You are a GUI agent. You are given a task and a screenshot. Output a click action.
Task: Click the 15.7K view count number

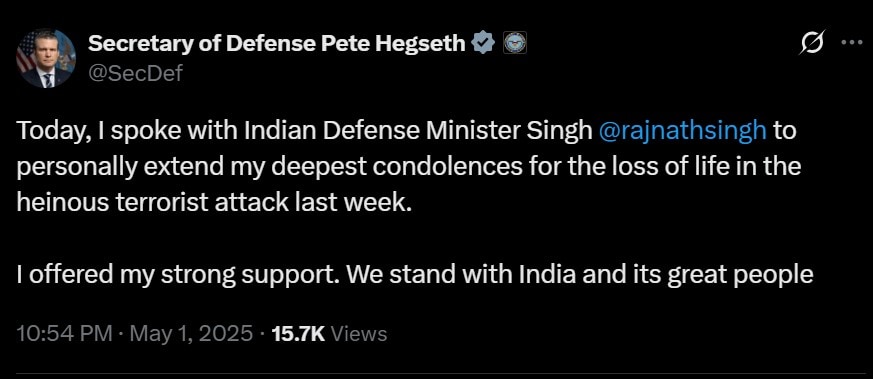pos(298,333)
